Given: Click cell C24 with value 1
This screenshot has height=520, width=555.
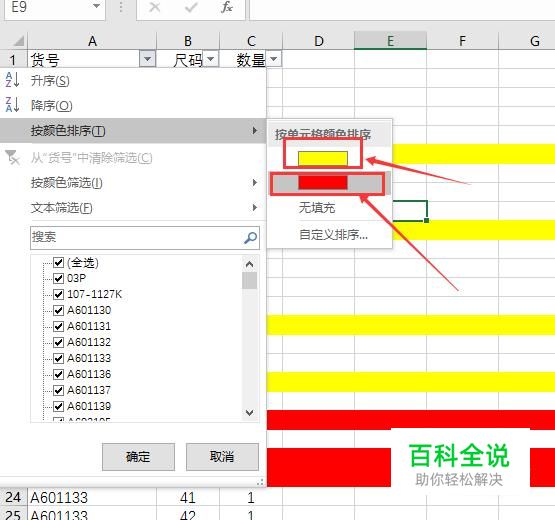Looking at the screenshot, I should [x=251, y=497].
